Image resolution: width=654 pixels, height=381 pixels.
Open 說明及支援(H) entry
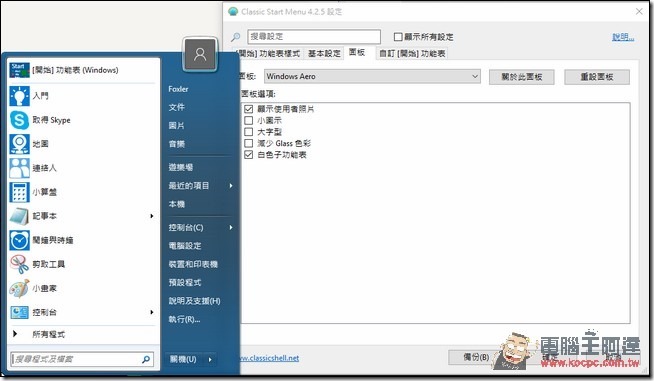pyautogui.click(x=194, y=301)
